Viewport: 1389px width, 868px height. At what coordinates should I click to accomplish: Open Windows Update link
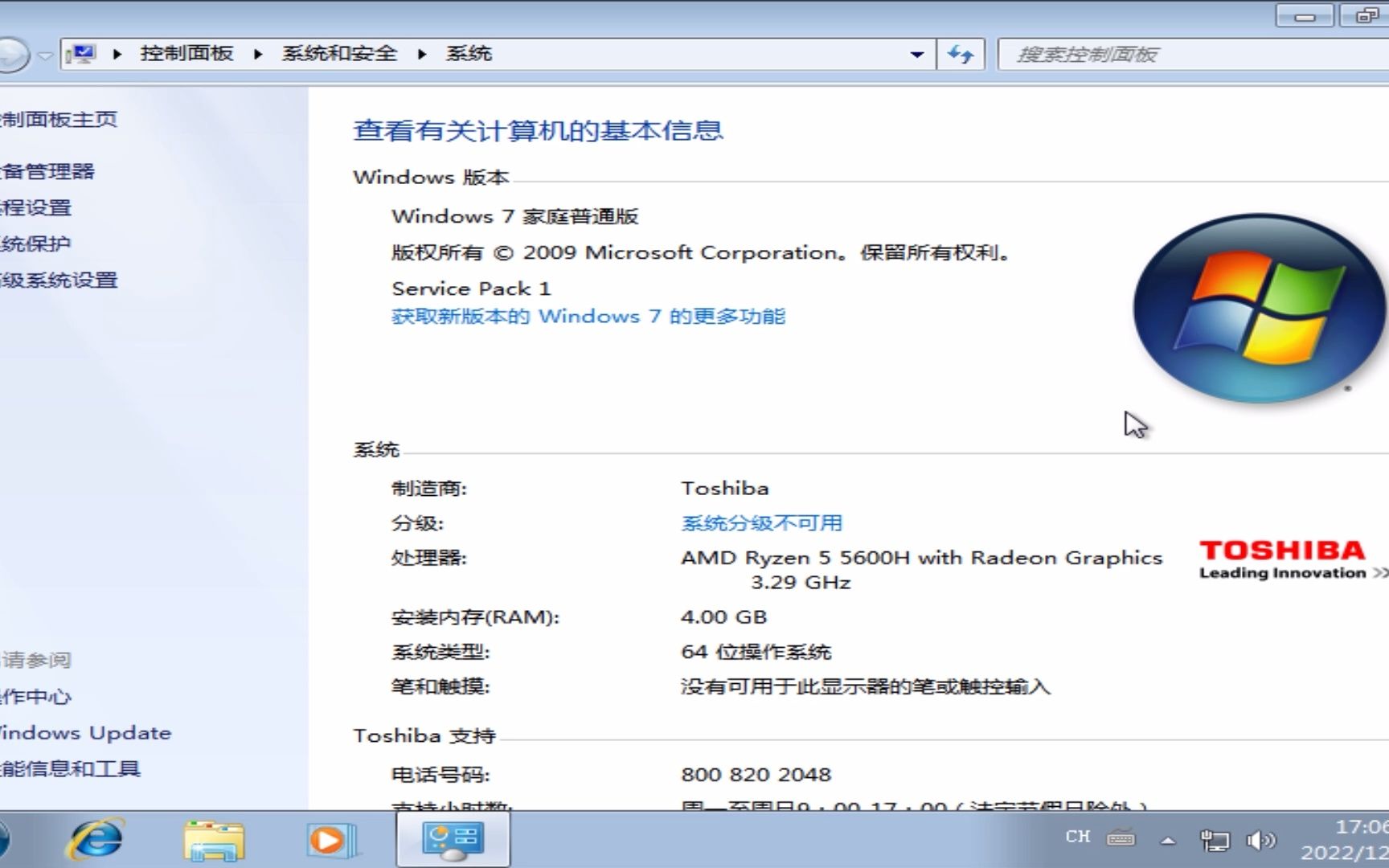85,733
